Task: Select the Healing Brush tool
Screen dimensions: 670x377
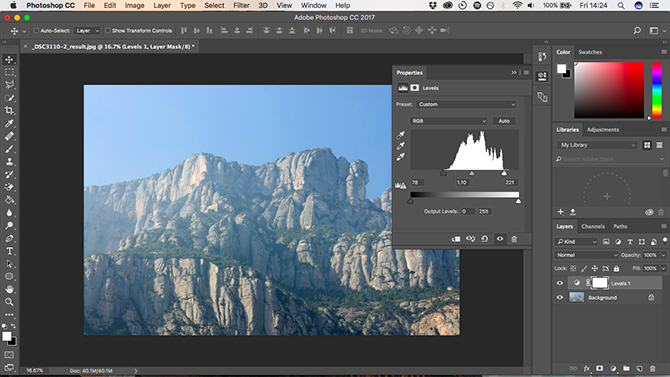Action: pyautogui.click(x=9, y=136)
